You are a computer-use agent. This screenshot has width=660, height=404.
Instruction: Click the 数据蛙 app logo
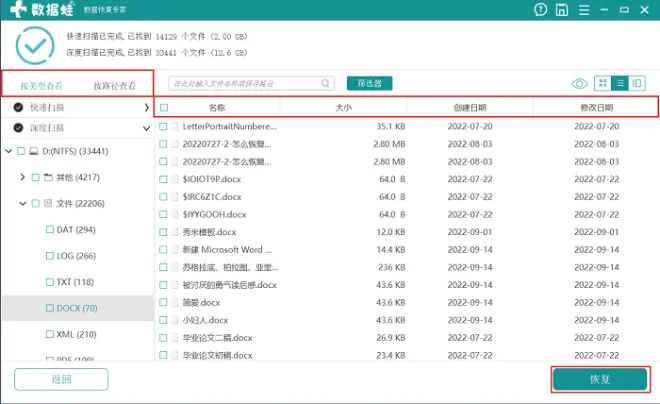tap(42, 9)
